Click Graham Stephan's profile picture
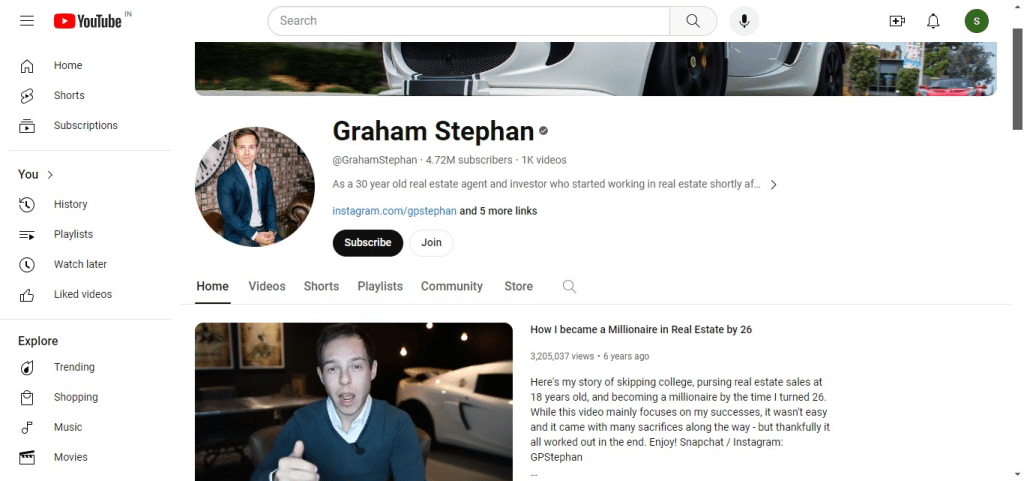 pyautogui.click(x=255, y=187)
